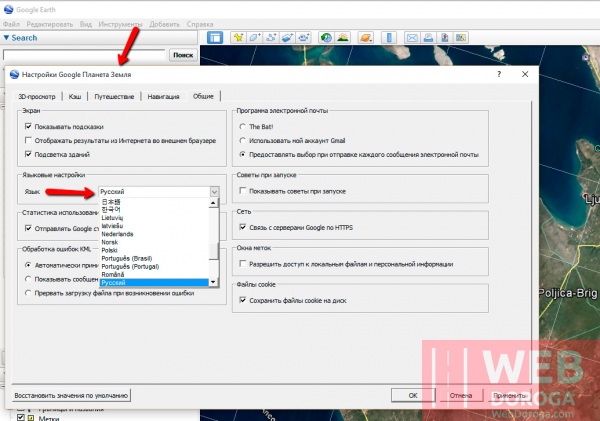Select the Показывать сообщения KML radio

tap(28, 279)
